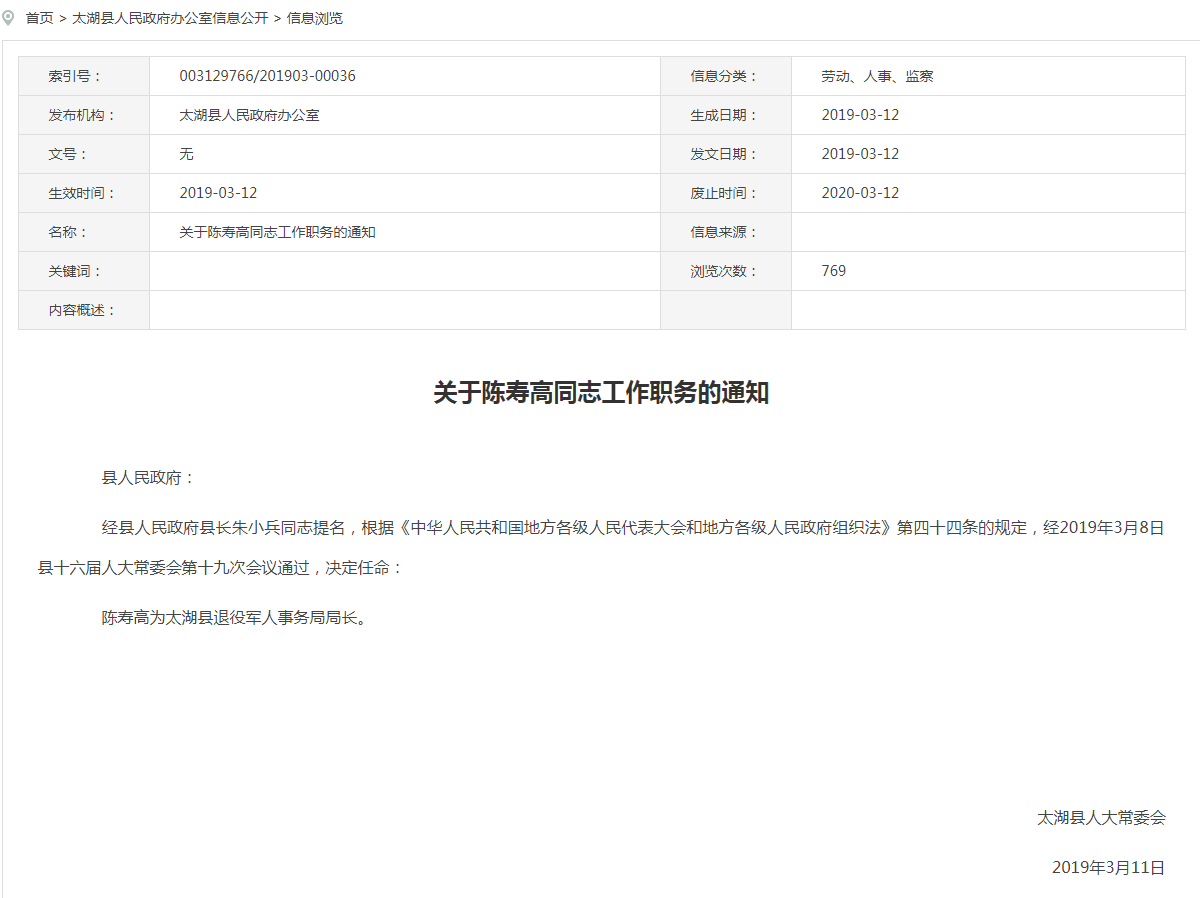1200x898 pixels.
Task: Click the 索引号 label cell
Action: point(84,76)
